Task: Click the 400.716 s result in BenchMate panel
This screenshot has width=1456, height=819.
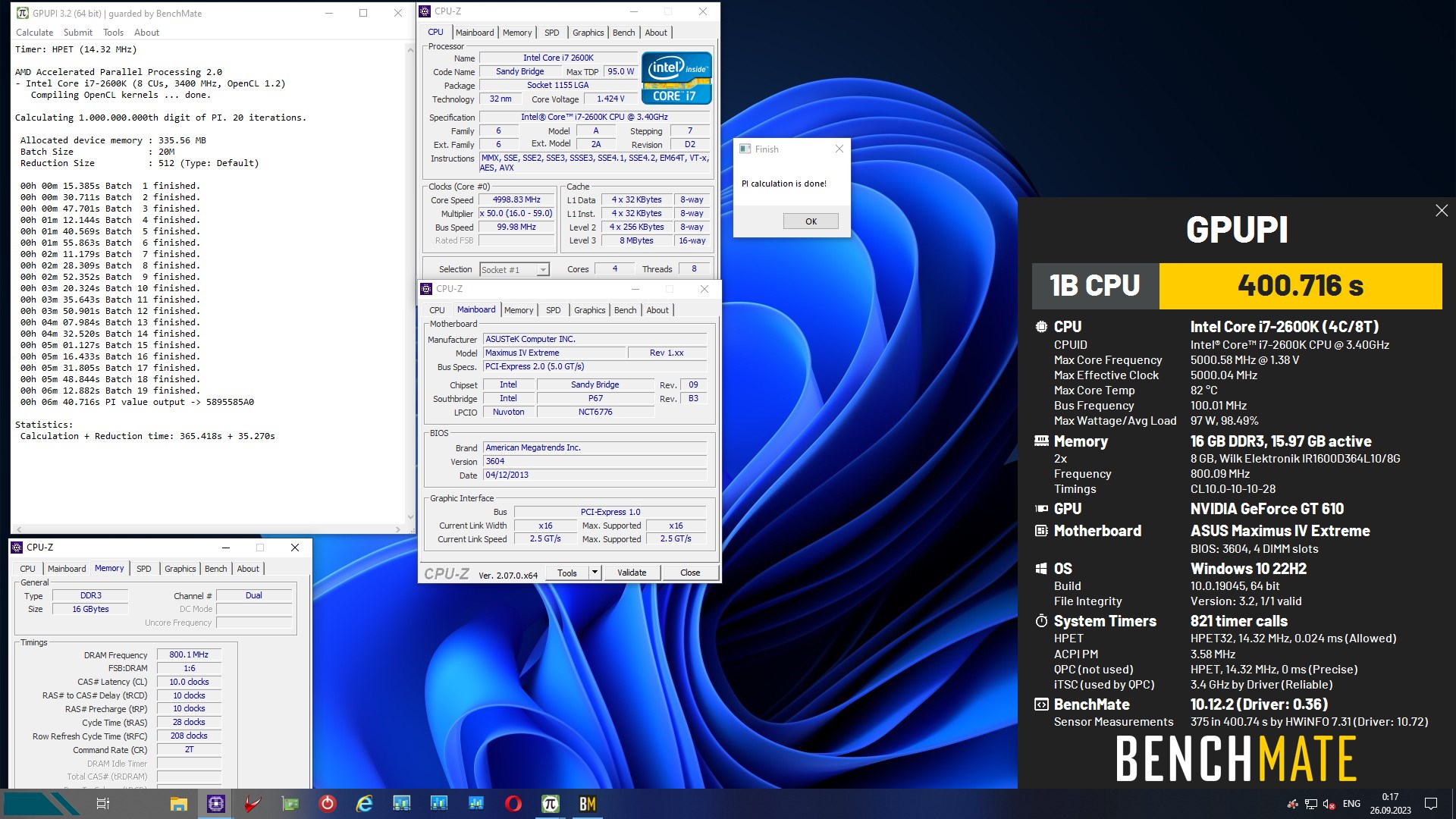Action: tap(1301, 286)
